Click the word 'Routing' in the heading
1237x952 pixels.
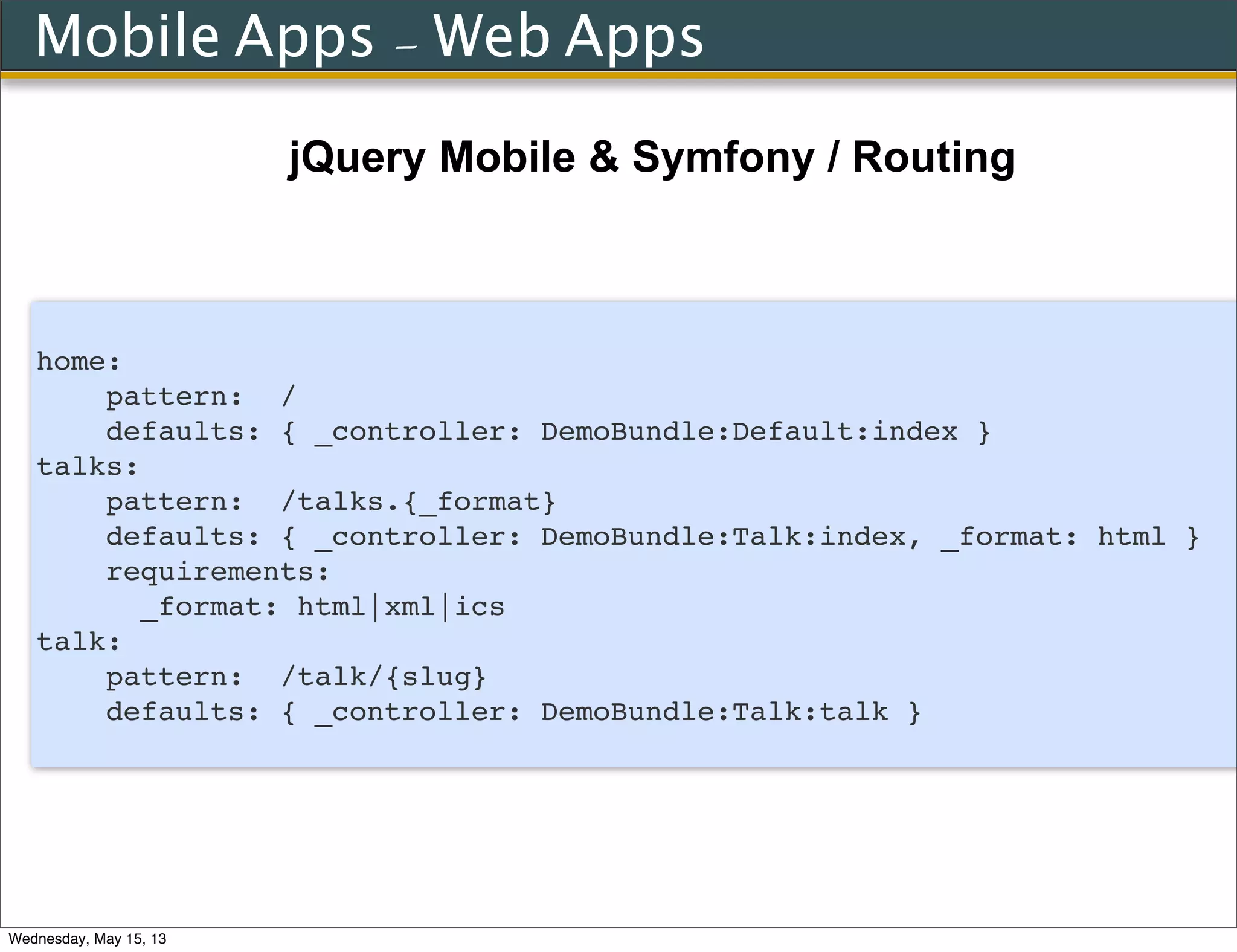click(x=933, y=158)
